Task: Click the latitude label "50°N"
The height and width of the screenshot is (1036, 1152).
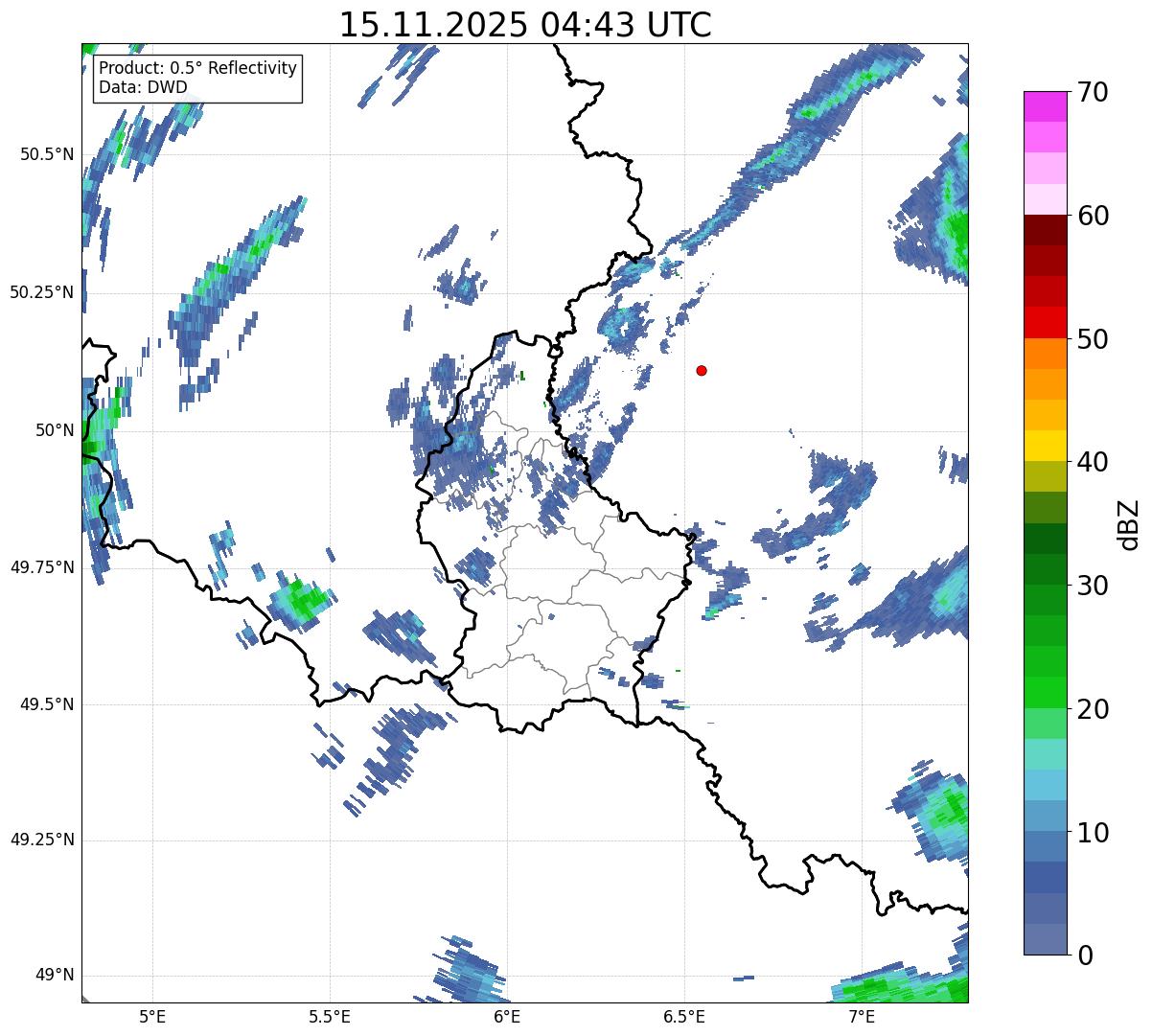Action: coord(55,430)
